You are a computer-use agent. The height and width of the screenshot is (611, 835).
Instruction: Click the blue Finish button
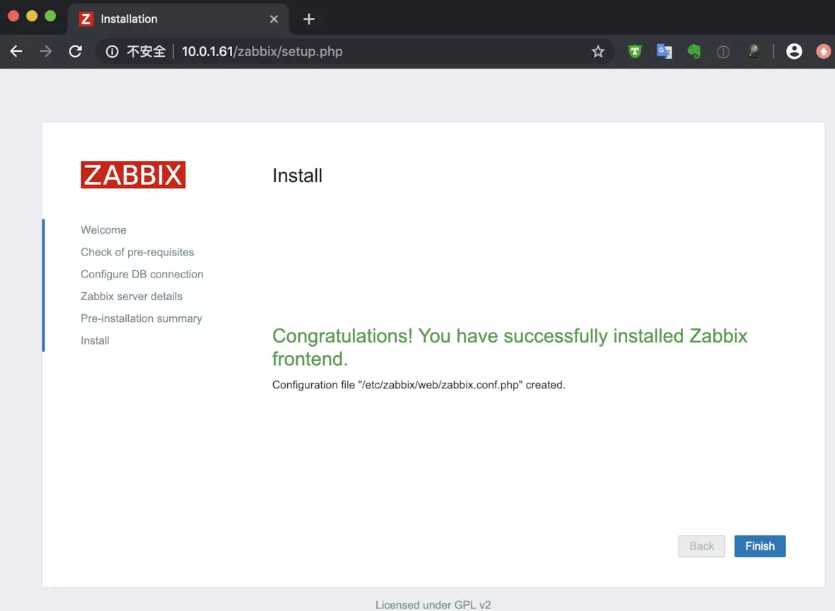(x=759, y=546)
